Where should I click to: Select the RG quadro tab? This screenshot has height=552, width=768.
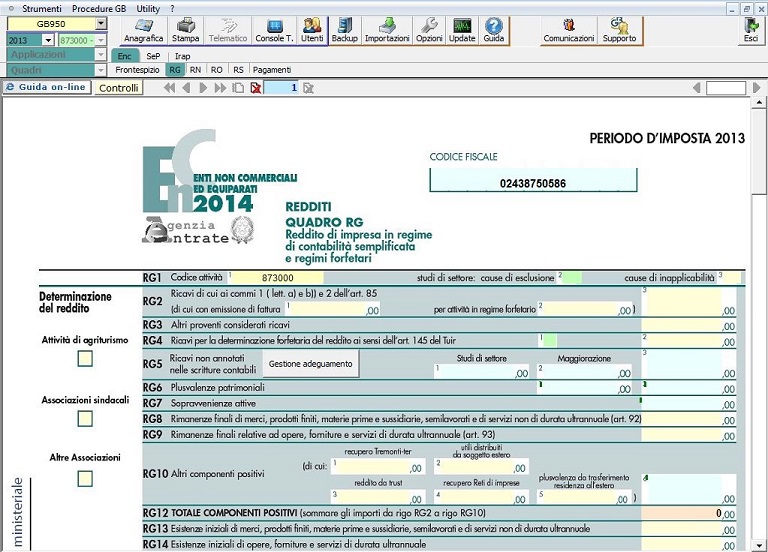tap(175, 70)
